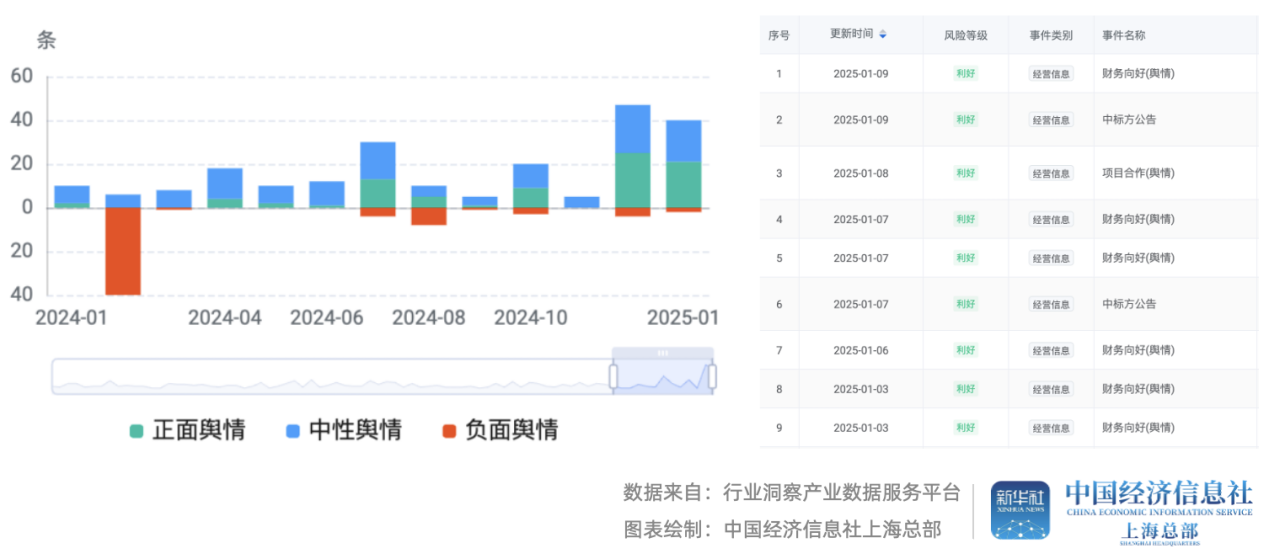The image size is (1269, 559).
Task: Open 项目合作(舆情) event in row 3
Action: [x=1138, y=173]
